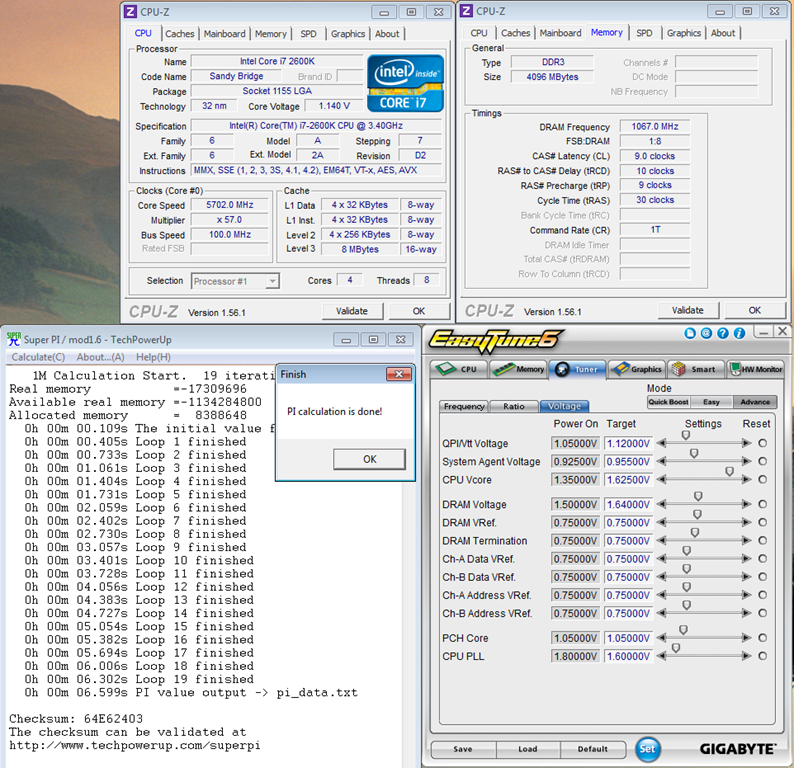The width and height of the screenshot is (794, 768).
Task: Increase PCH Core voltage with right arrow
Action: coord(746,638)
